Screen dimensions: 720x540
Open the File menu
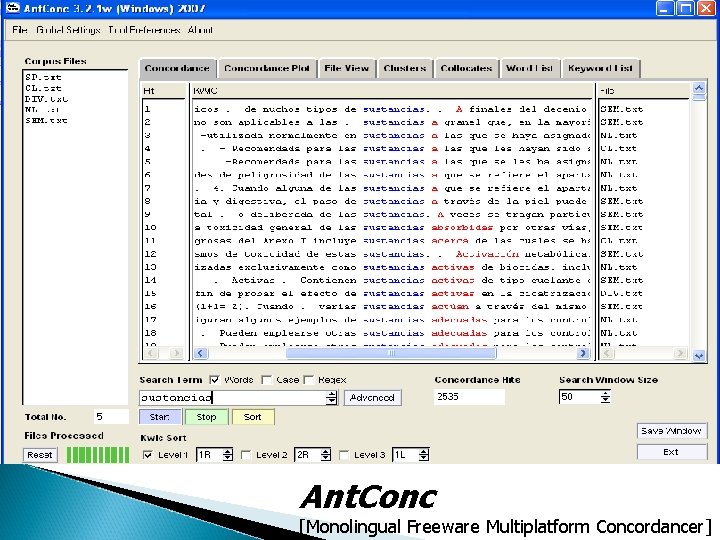pos(19,30)
